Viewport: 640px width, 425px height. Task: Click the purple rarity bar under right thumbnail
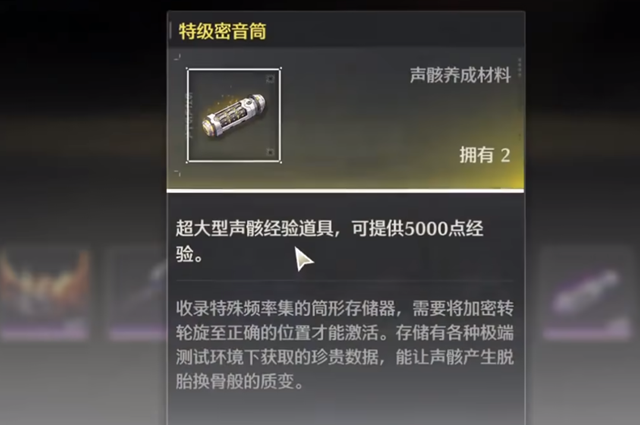click(x=587, y=334)
